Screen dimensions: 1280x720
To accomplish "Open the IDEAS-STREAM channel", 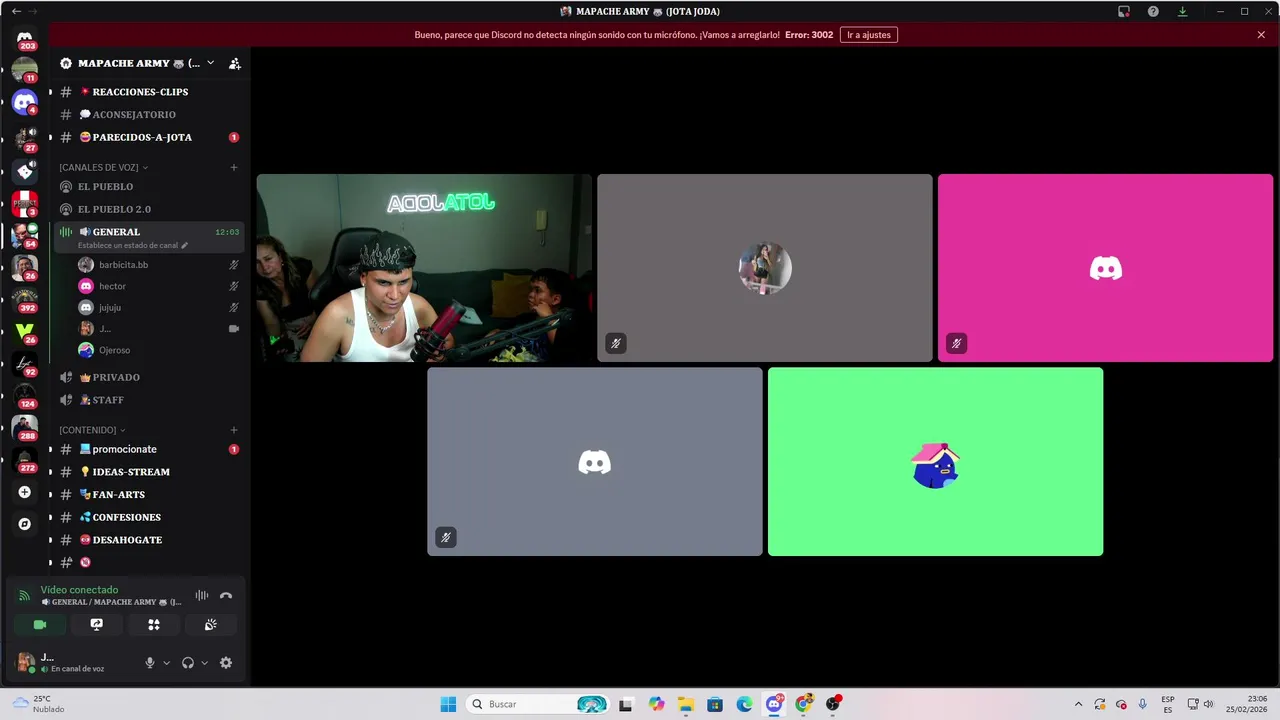I will [131, 472].
